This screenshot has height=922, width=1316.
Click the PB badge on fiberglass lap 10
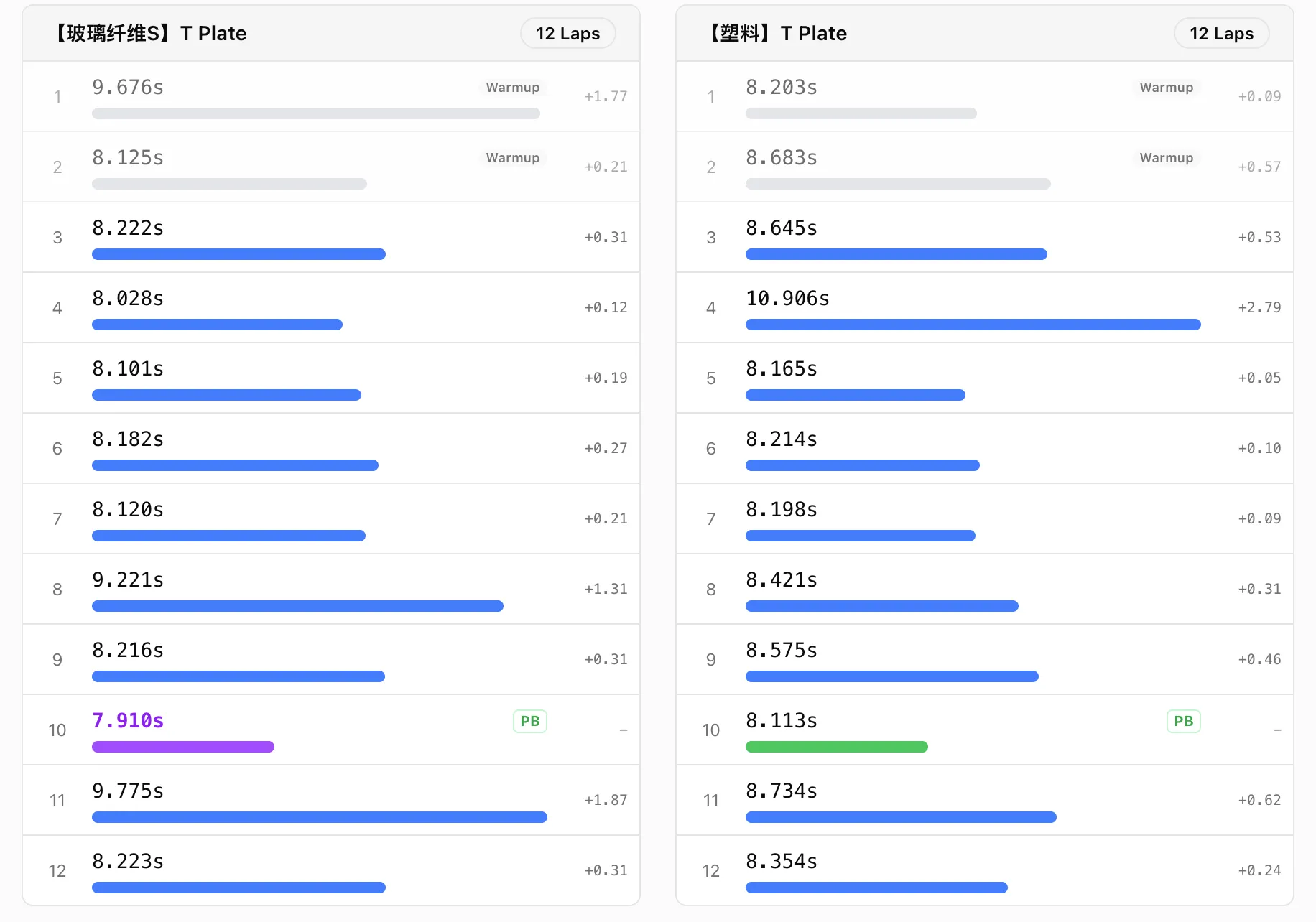(529, 721)
